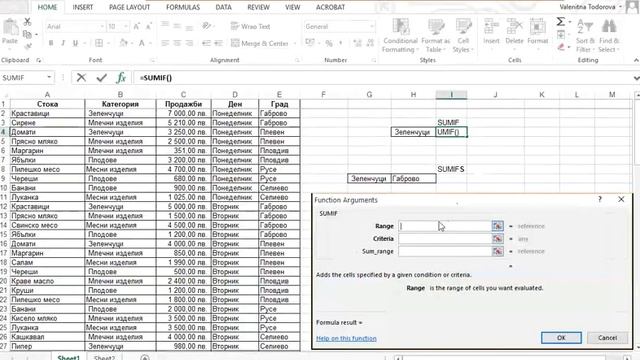Click the Decrease Indent icon
The image size is (640, 360).
tap(206, 43)
